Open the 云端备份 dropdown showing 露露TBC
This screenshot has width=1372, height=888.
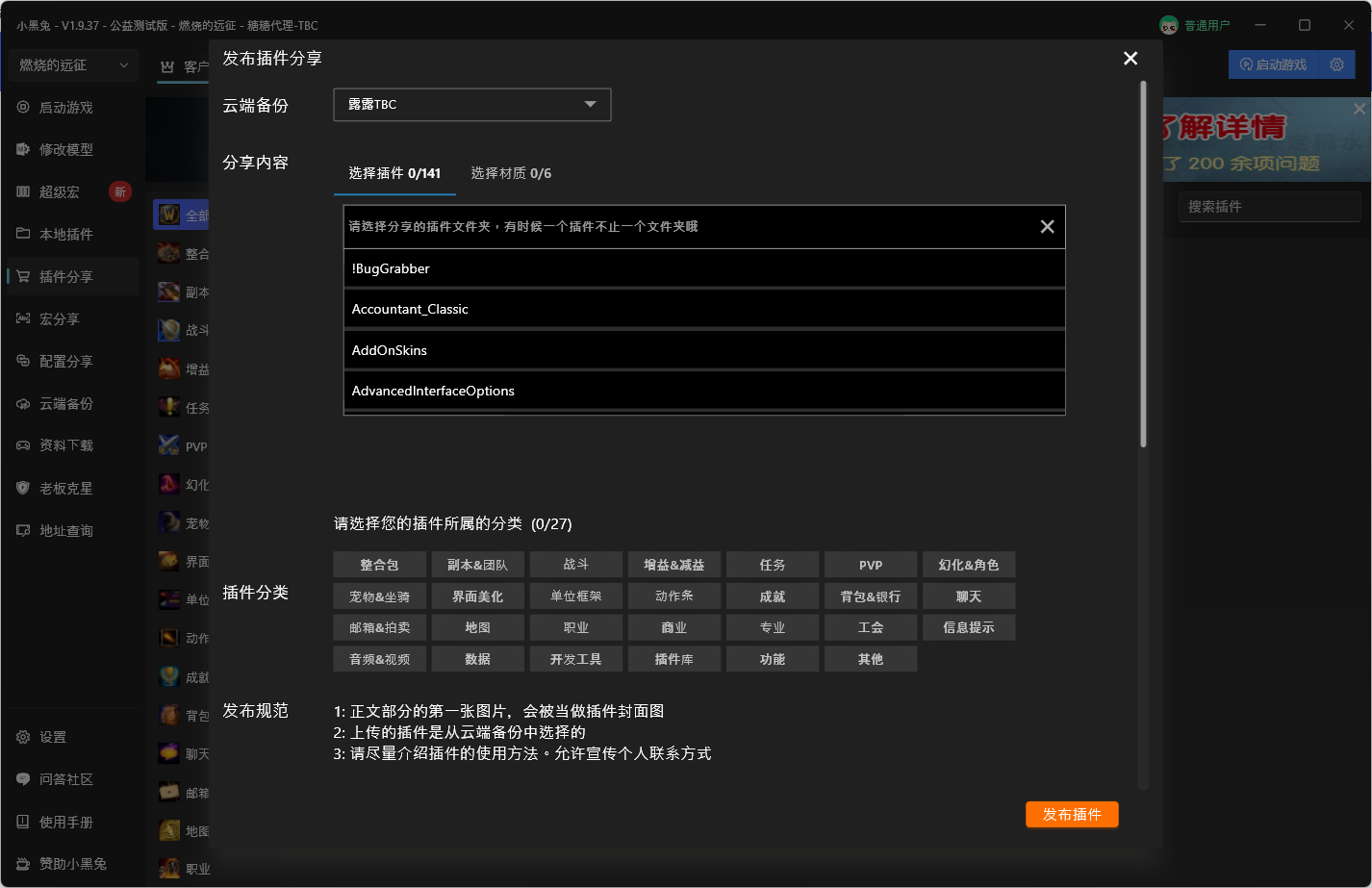[472, 105]
